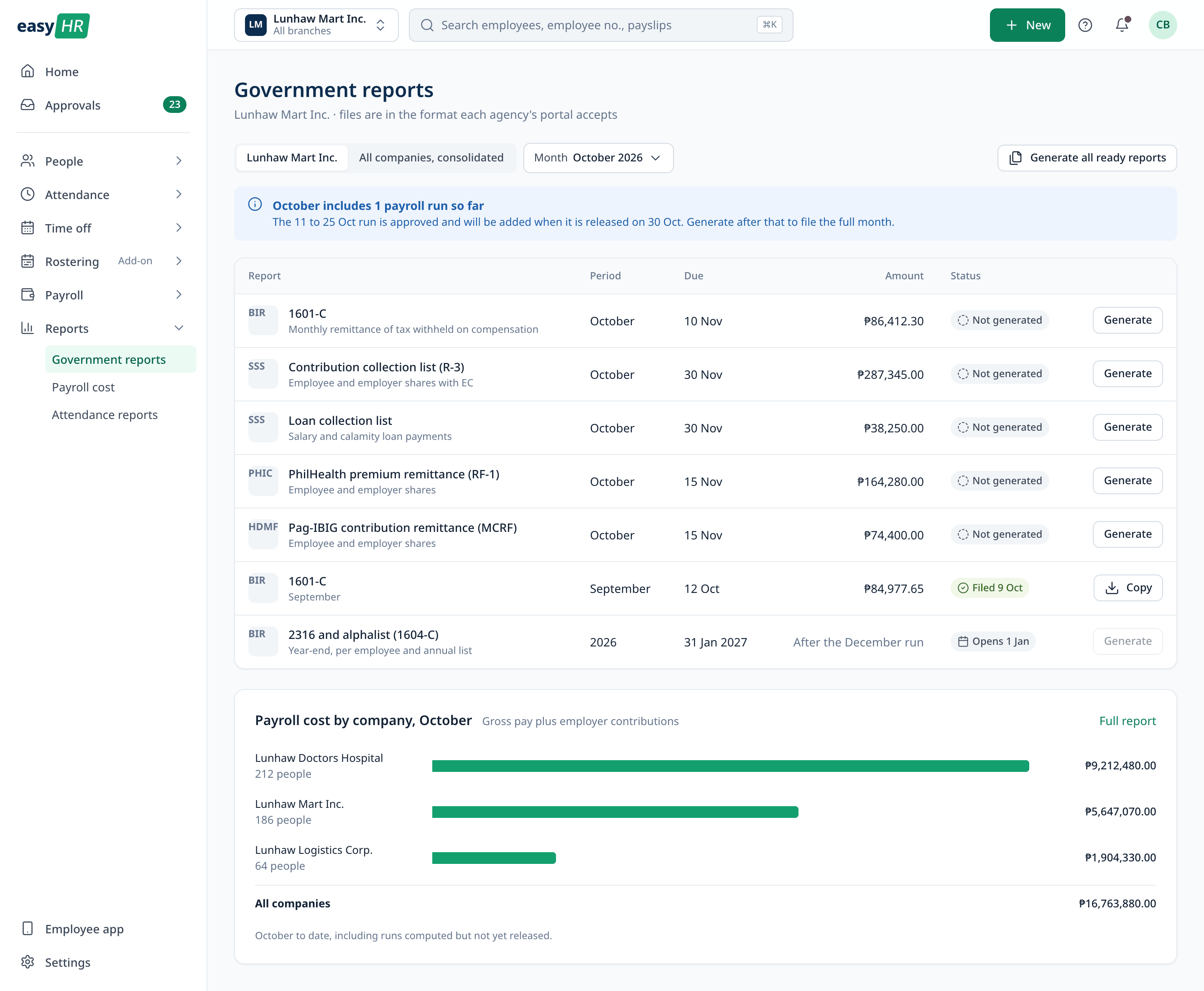
Task: Click the Approvals 23 count badge
Action: [175, 105]
